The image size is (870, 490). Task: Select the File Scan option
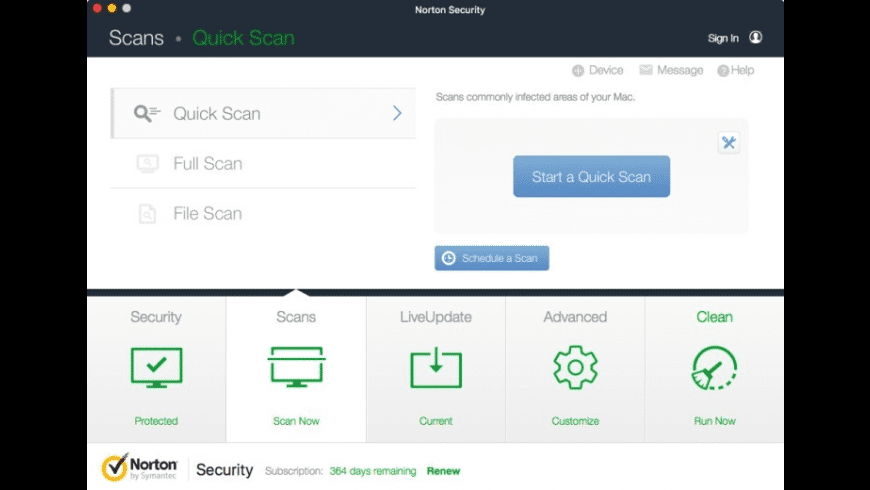point(264,214)
